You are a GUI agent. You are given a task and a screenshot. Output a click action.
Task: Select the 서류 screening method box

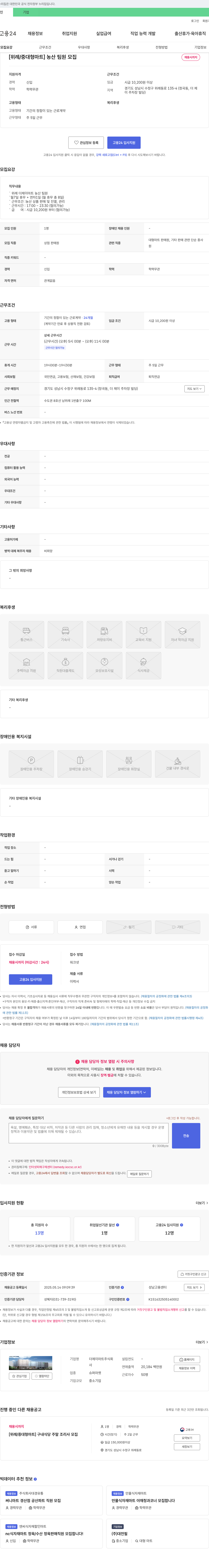[32, 927]
